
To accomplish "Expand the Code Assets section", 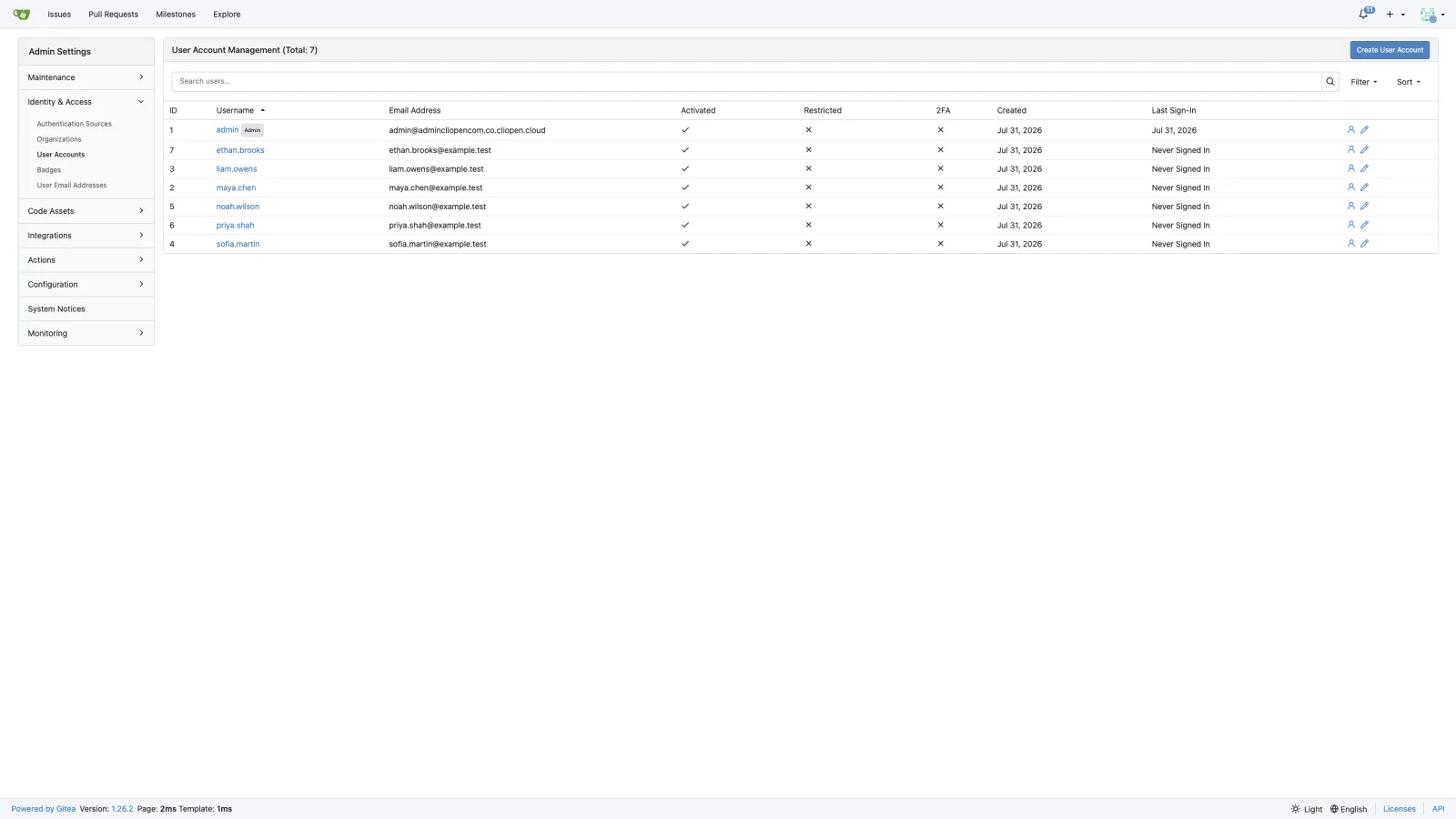I will [x=86, y=211].
